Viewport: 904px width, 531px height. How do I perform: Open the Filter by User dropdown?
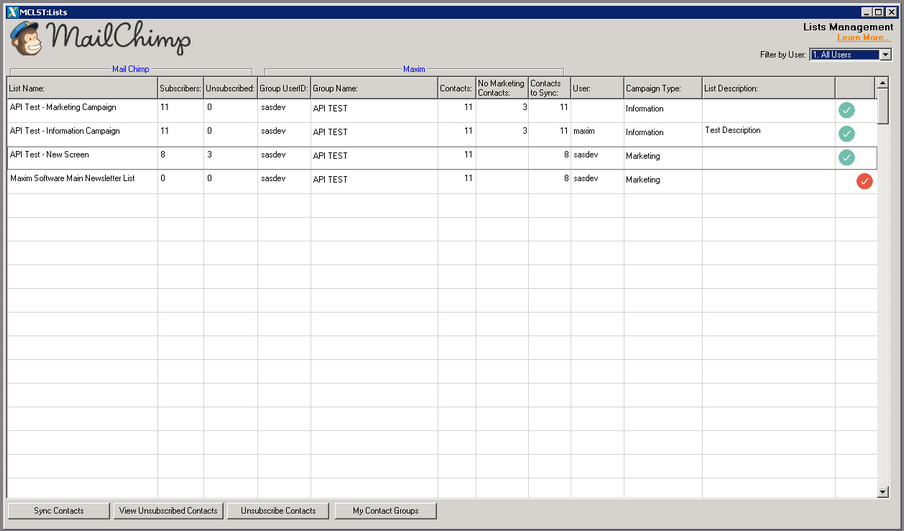(x=886, y=55)
